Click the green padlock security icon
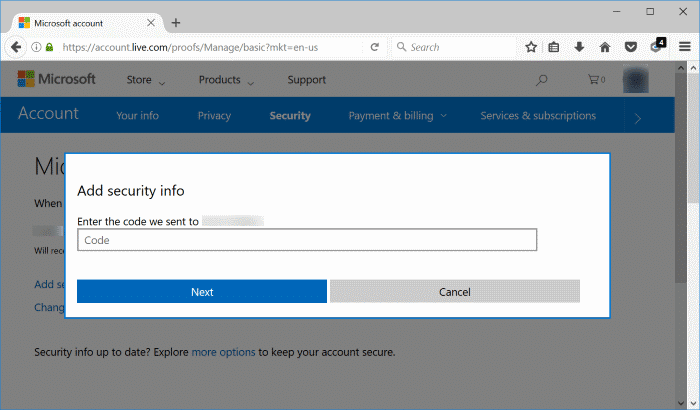 49,47
